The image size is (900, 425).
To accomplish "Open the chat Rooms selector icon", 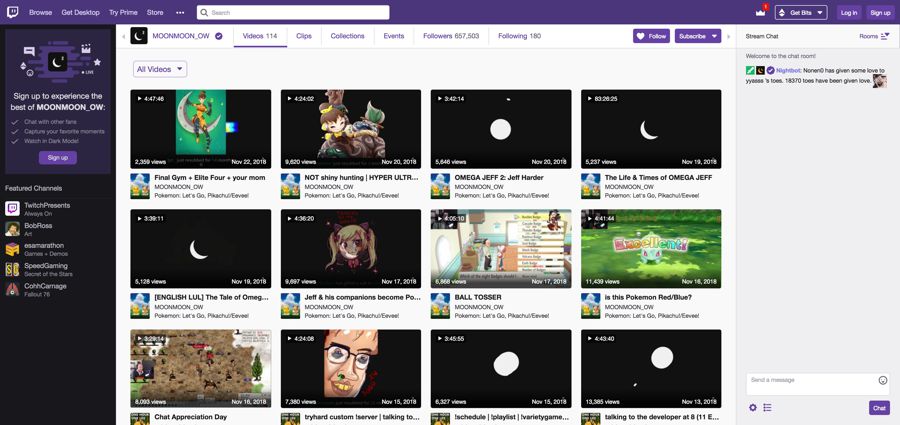I will point(885,36).
